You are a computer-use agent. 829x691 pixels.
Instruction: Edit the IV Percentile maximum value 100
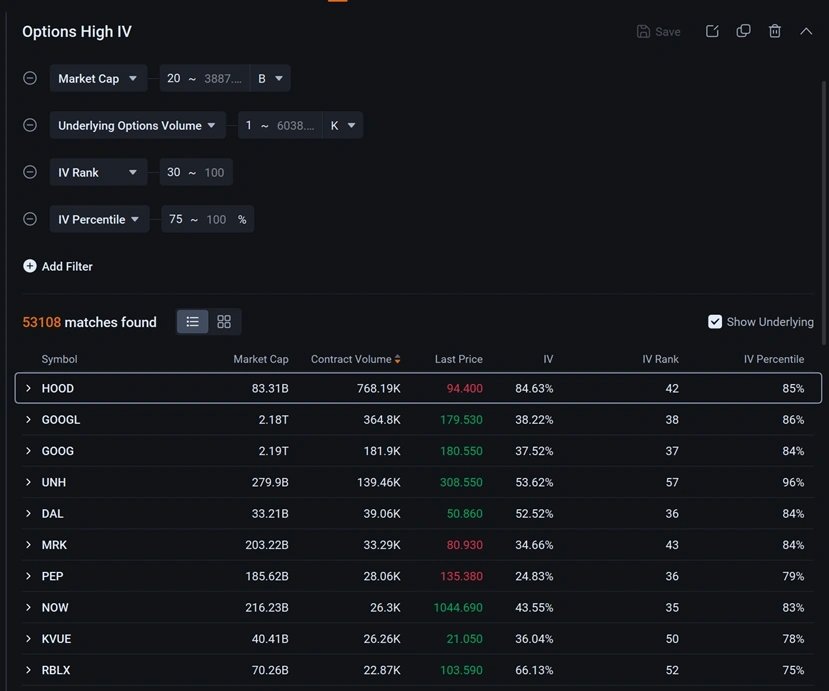tap(216, 219)
